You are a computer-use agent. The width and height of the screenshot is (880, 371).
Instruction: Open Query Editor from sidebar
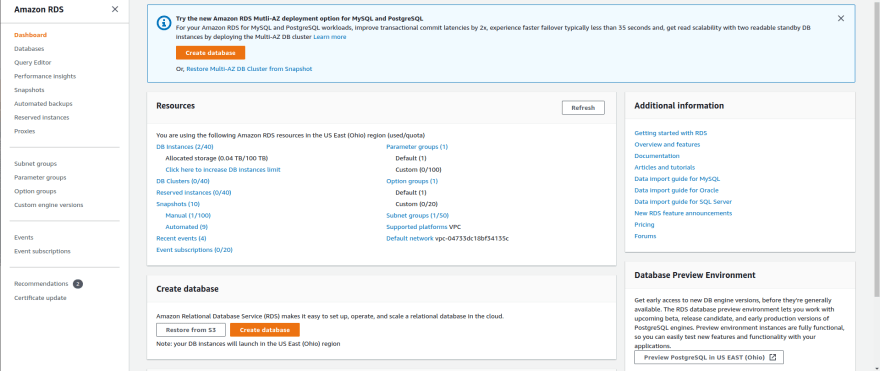[x=33, y=62]
